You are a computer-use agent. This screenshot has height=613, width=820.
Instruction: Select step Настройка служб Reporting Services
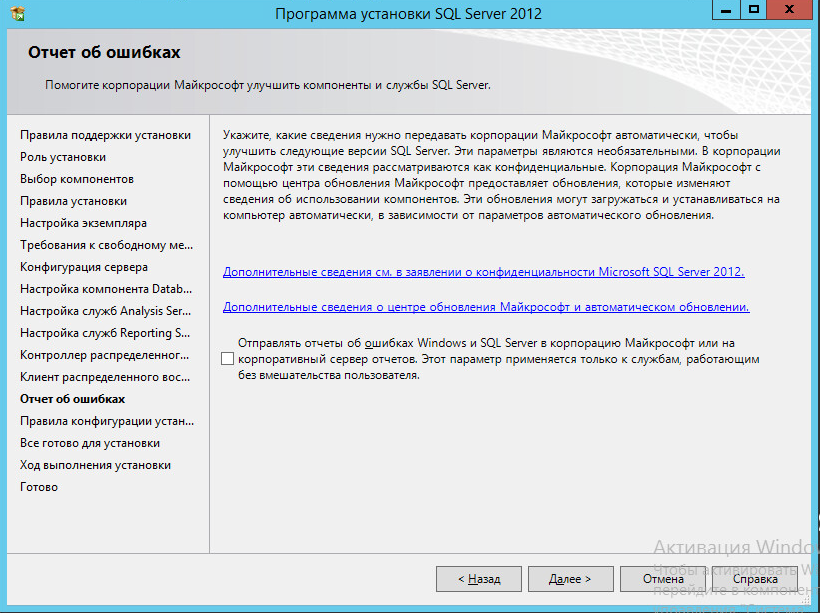[105, 333]
